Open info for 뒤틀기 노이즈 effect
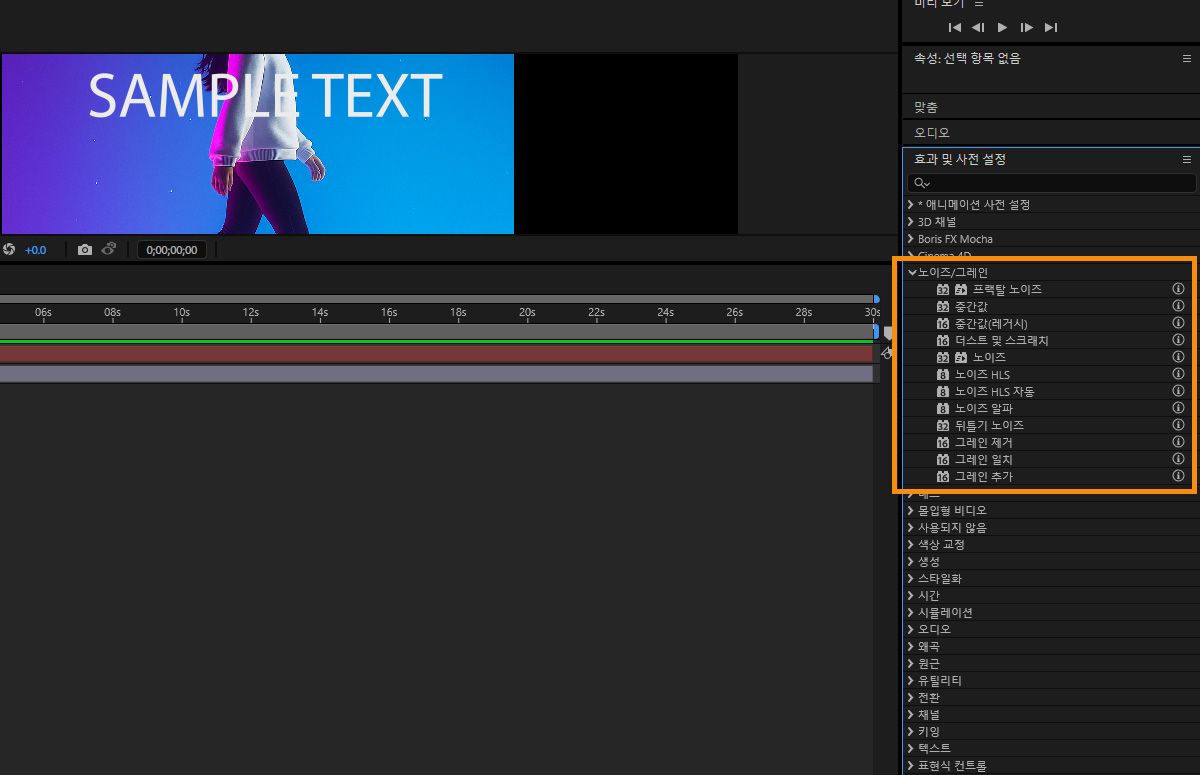1200x775 pixels. 1178,425
